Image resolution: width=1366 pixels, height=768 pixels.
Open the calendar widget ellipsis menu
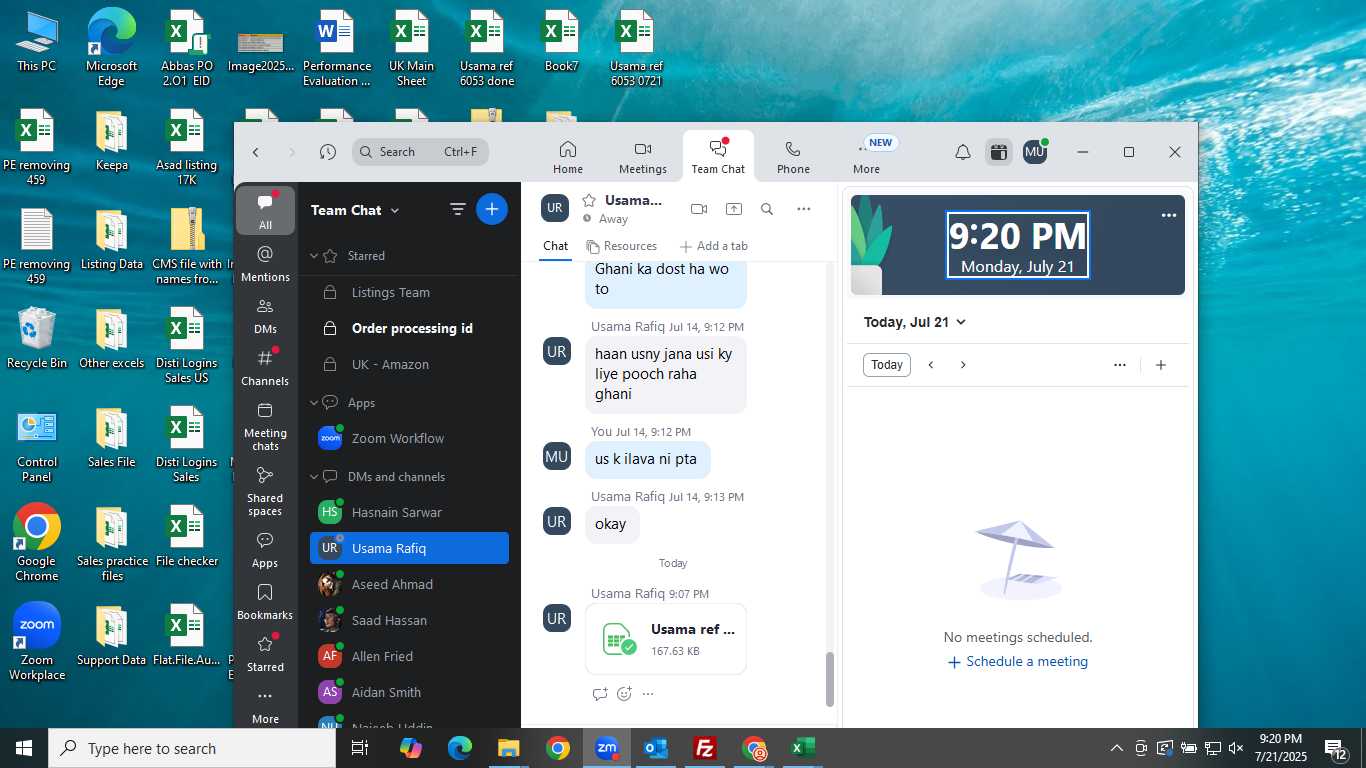(x=1168, y=215)
